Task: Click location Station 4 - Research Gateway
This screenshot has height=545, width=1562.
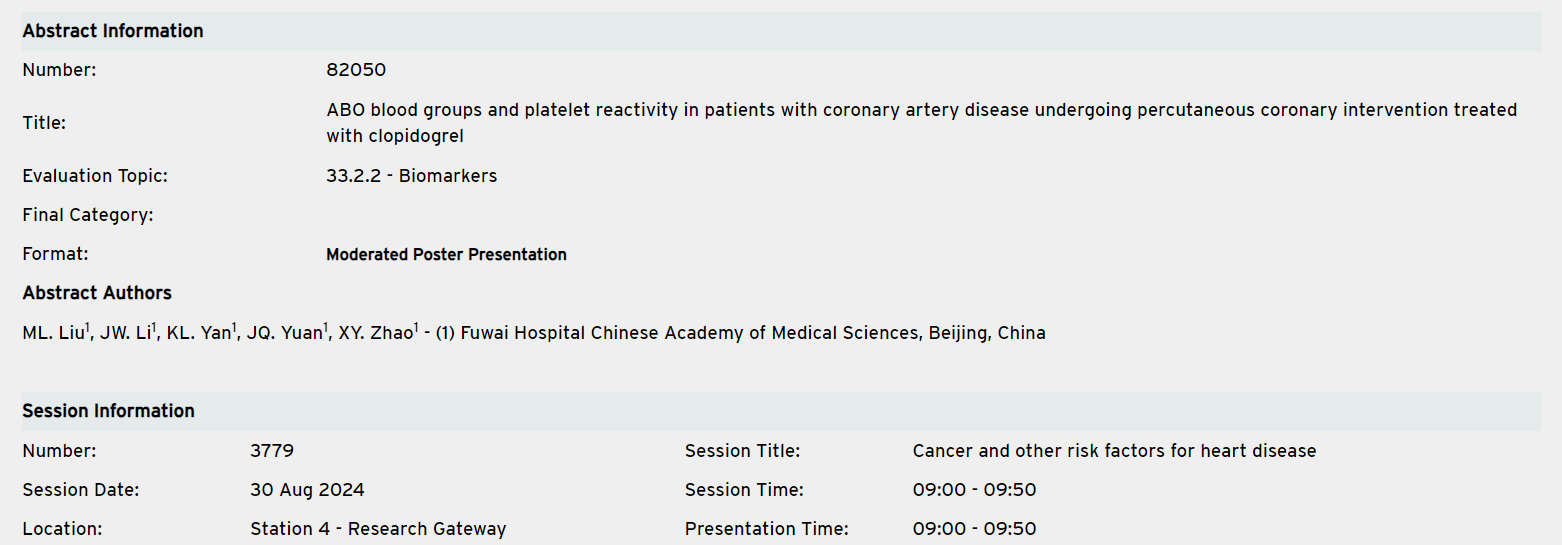Action: click(378, 529)
